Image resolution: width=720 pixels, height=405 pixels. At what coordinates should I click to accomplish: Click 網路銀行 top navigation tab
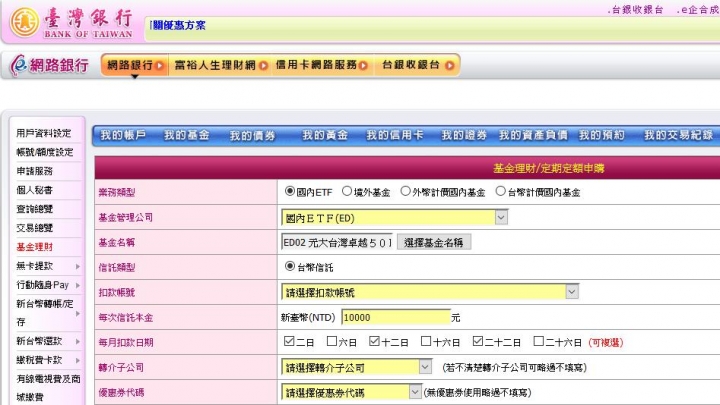pyautogui.click(x=135, y=65)
